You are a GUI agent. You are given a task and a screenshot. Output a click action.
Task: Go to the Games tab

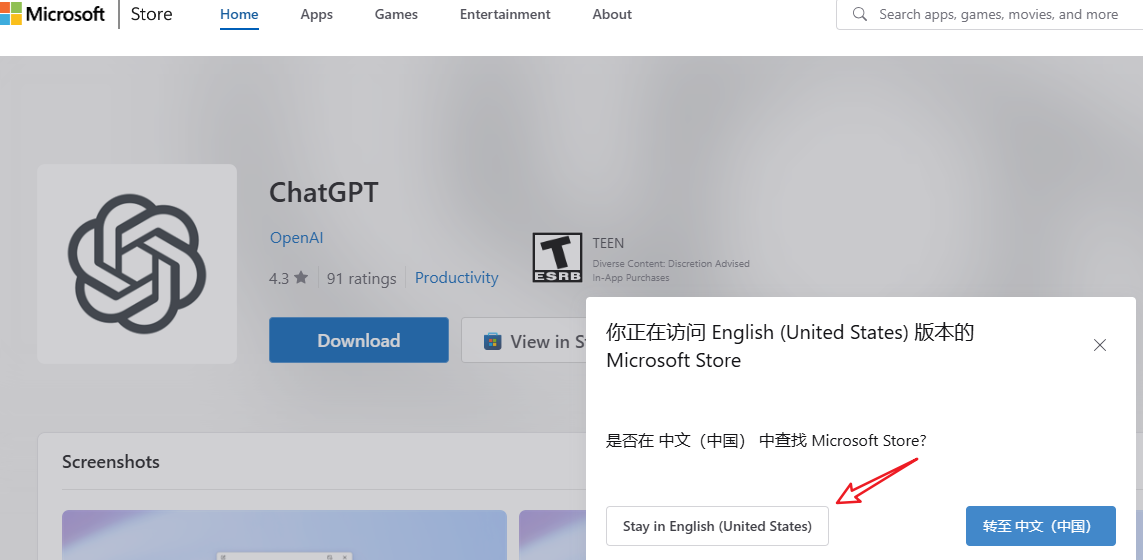point(396,14)
